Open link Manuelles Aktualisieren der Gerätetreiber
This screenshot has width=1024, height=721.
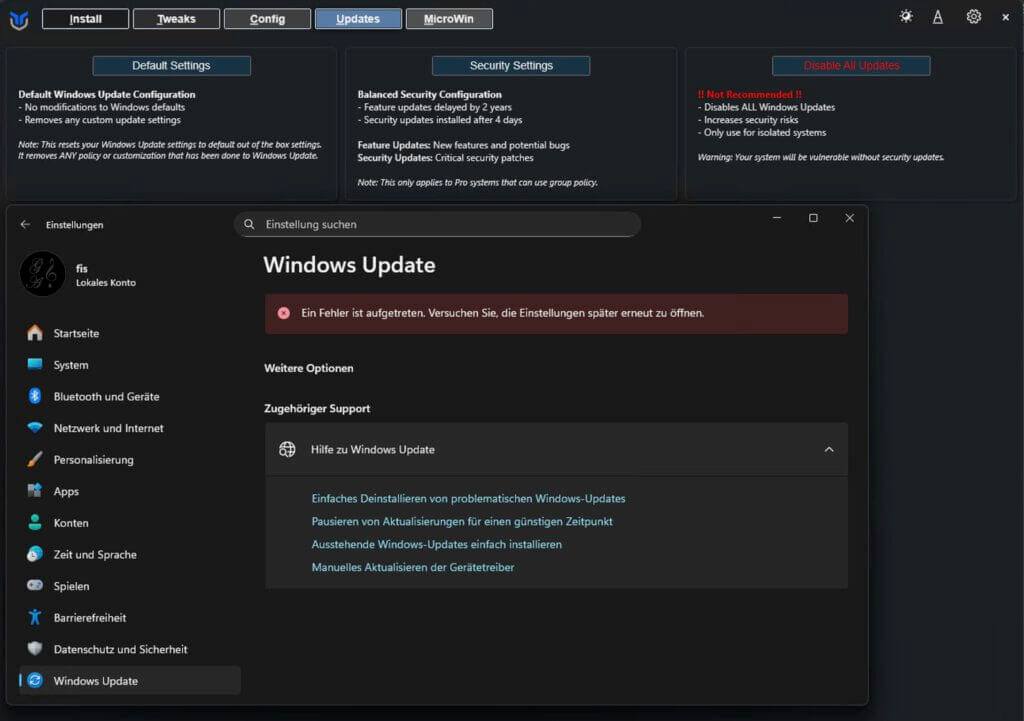413,567
